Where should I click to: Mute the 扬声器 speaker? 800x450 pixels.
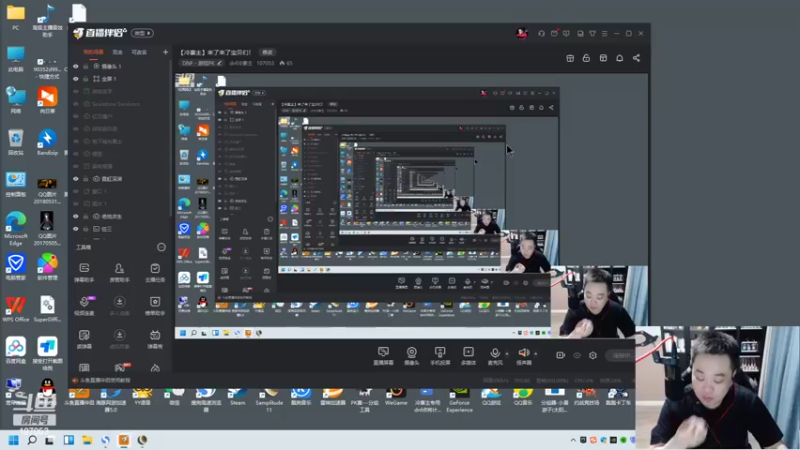click(523, 356)
